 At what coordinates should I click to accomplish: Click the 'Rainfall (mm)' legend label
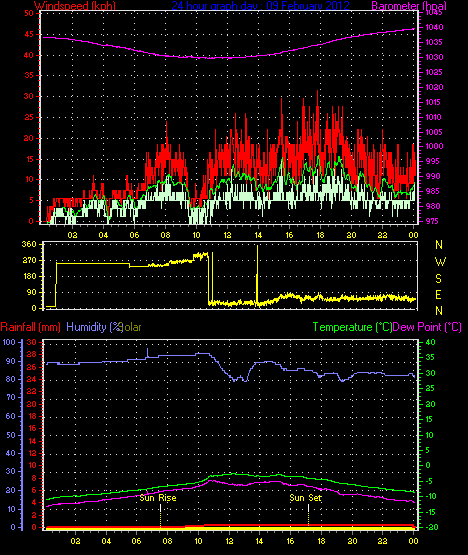point(30,327)
